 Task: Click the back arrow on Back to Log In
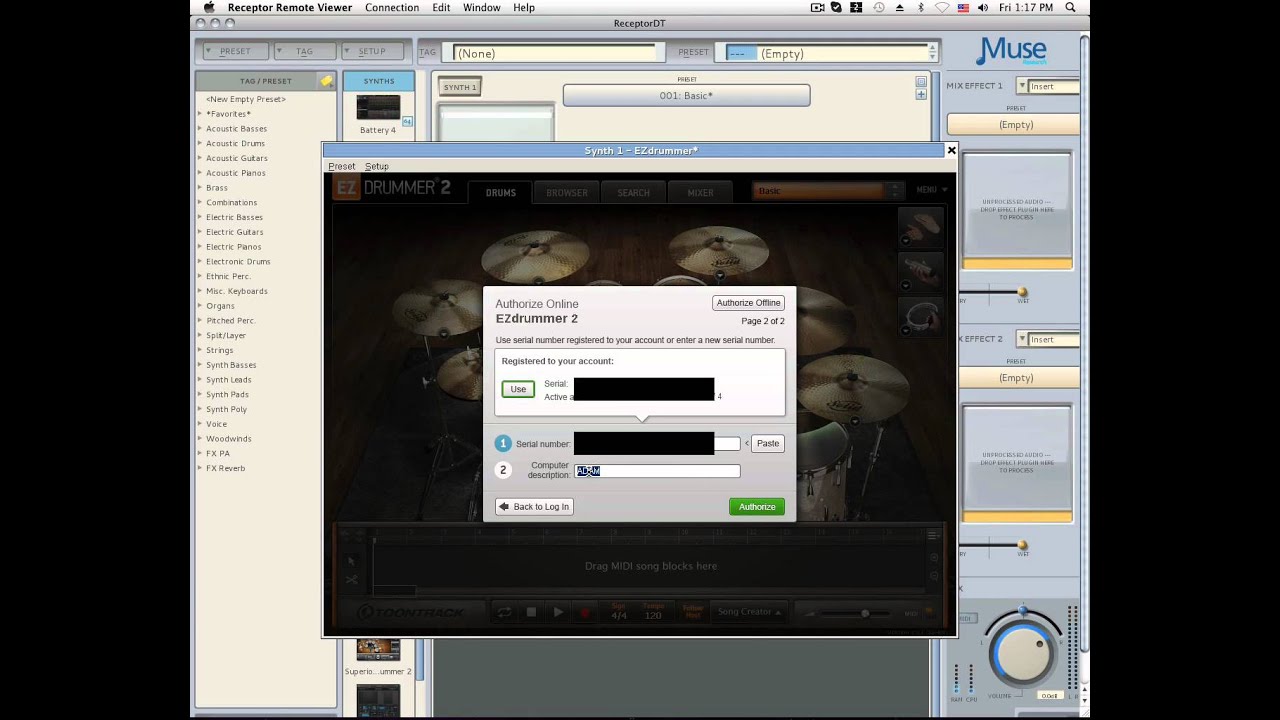[504, 507]
